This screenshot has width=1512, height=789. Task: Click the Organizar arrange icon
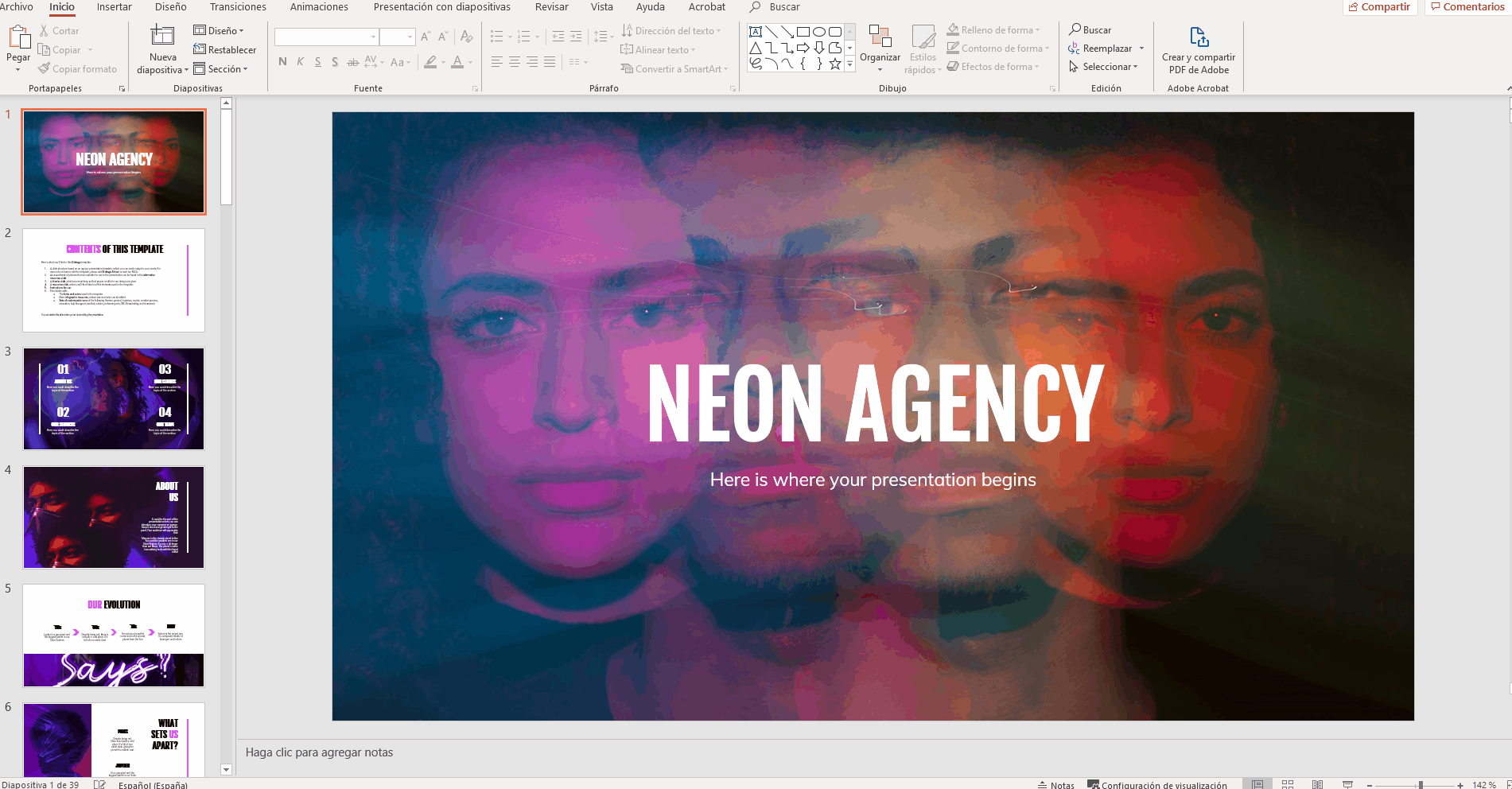pos(880,37)
